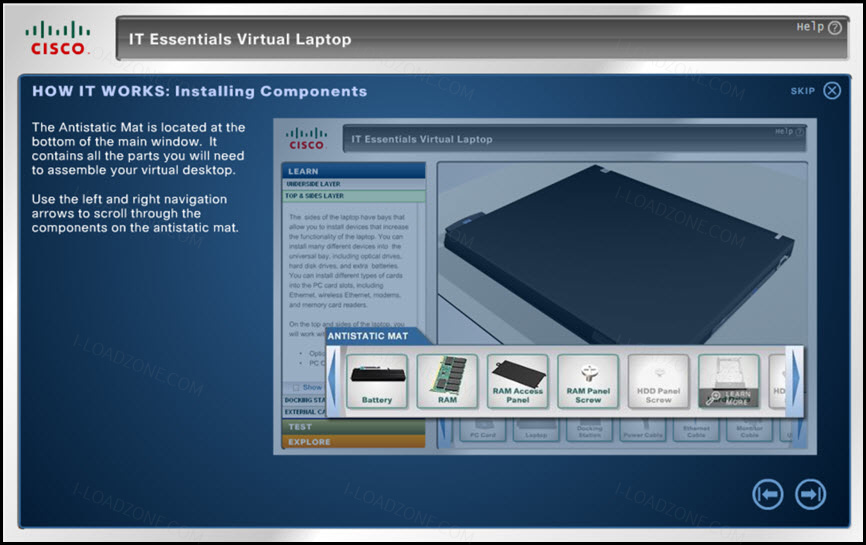This screenshot has width=866, height=545.
Task: Go to the previous tutorial step
Action: [x=767, y=494]
